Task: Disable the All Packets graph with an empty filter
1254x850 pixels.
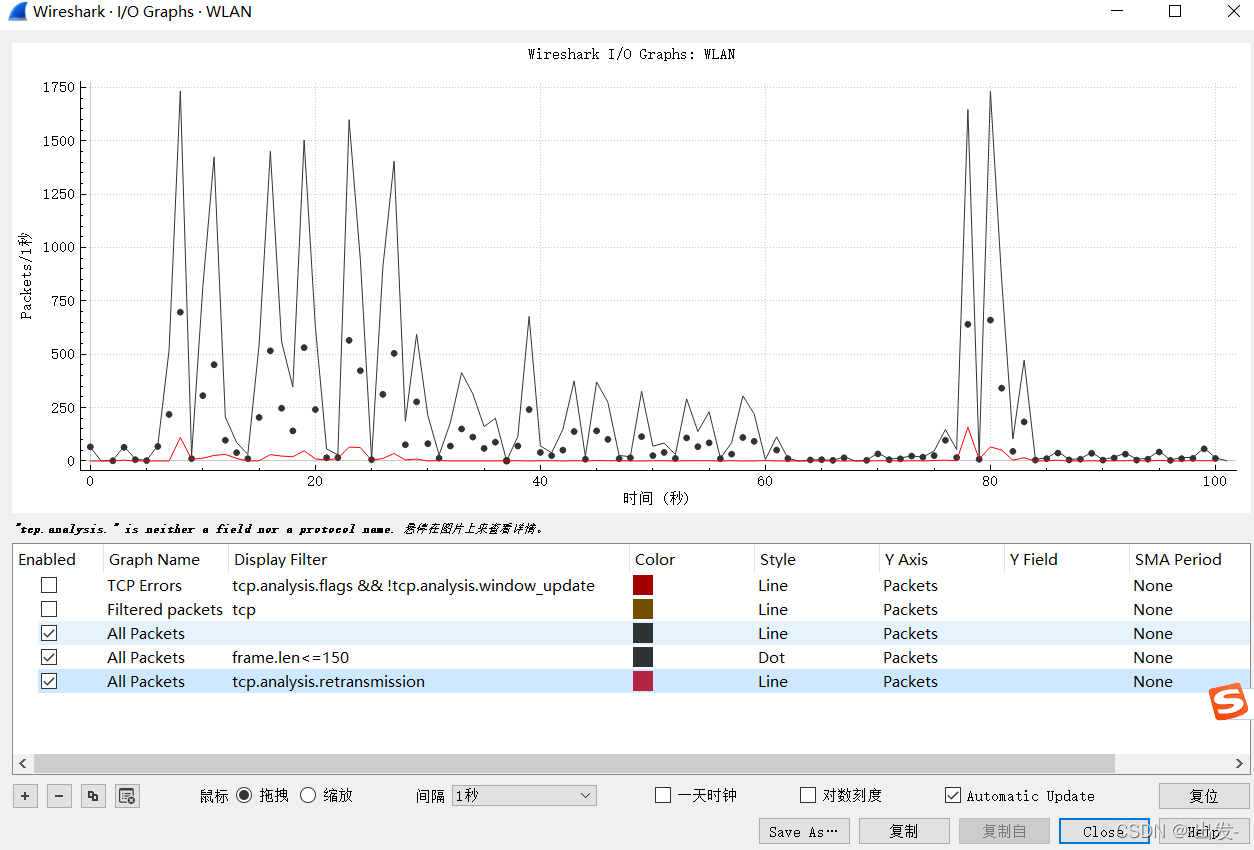Action: pos(49,633)
